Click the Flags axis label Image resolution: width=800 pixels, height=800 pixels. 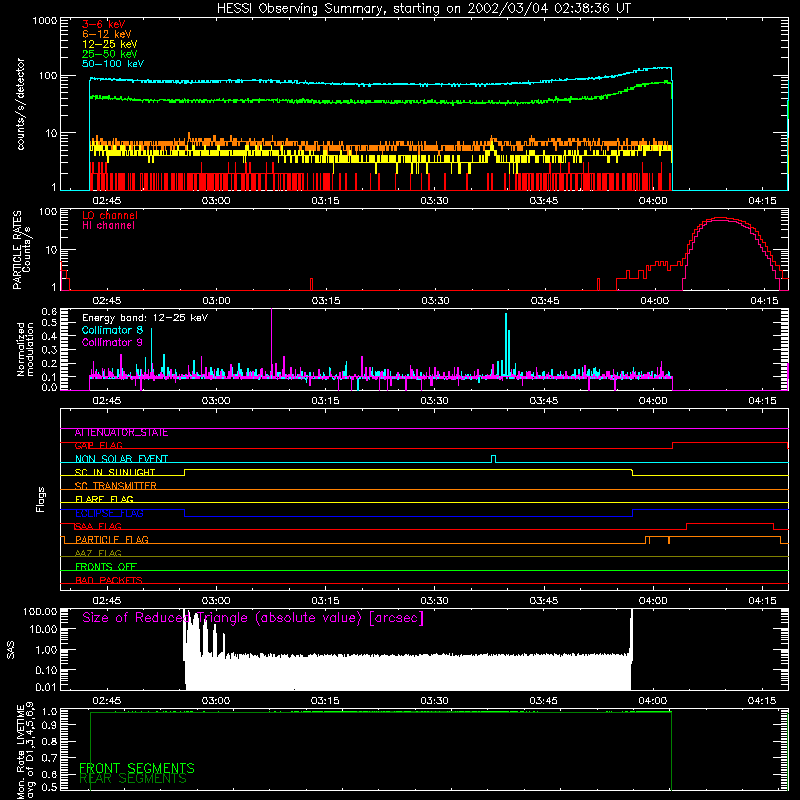click(41, 499)
